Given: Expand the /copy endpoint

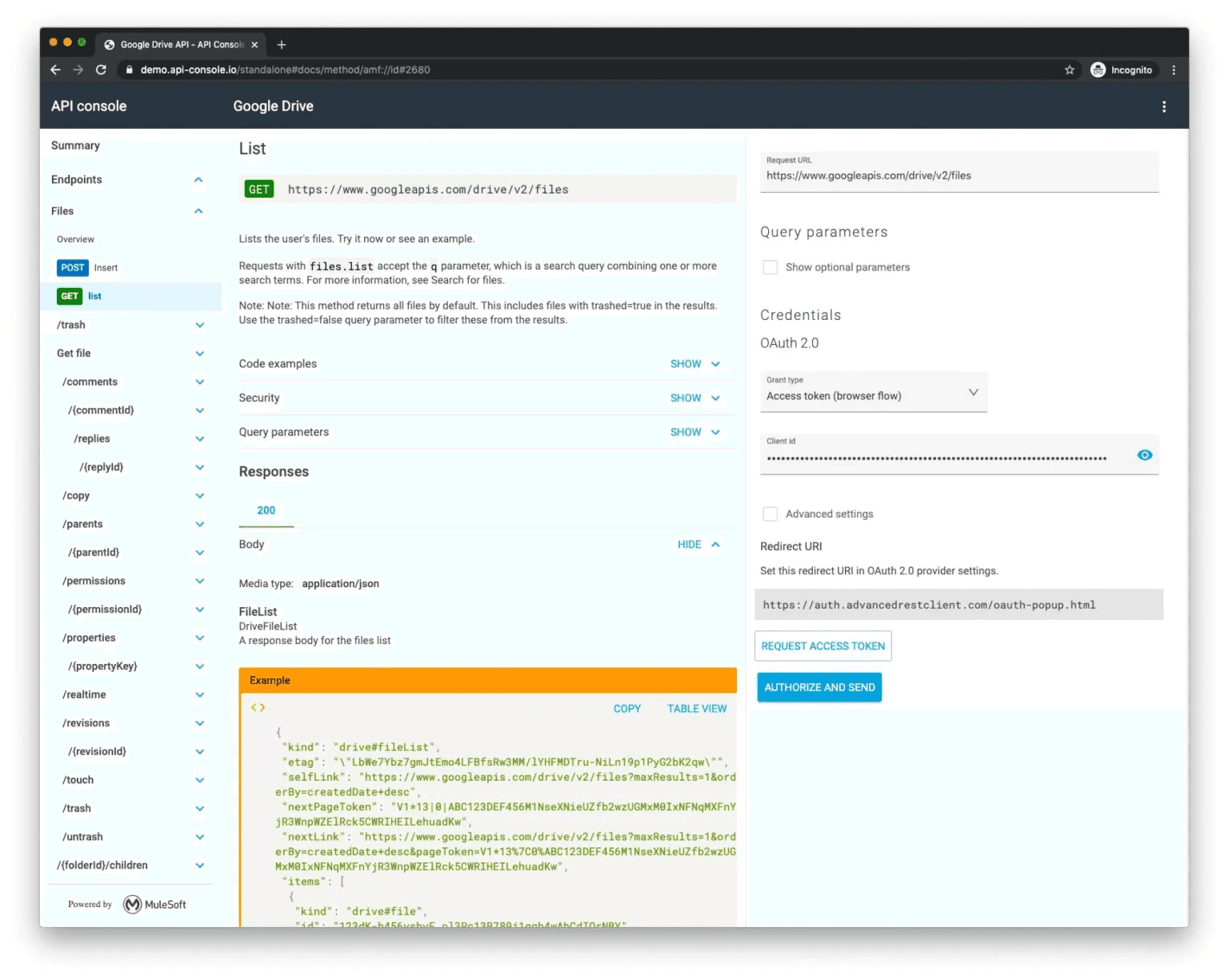Looking at the screenshot, I should (x=199, y=496).
